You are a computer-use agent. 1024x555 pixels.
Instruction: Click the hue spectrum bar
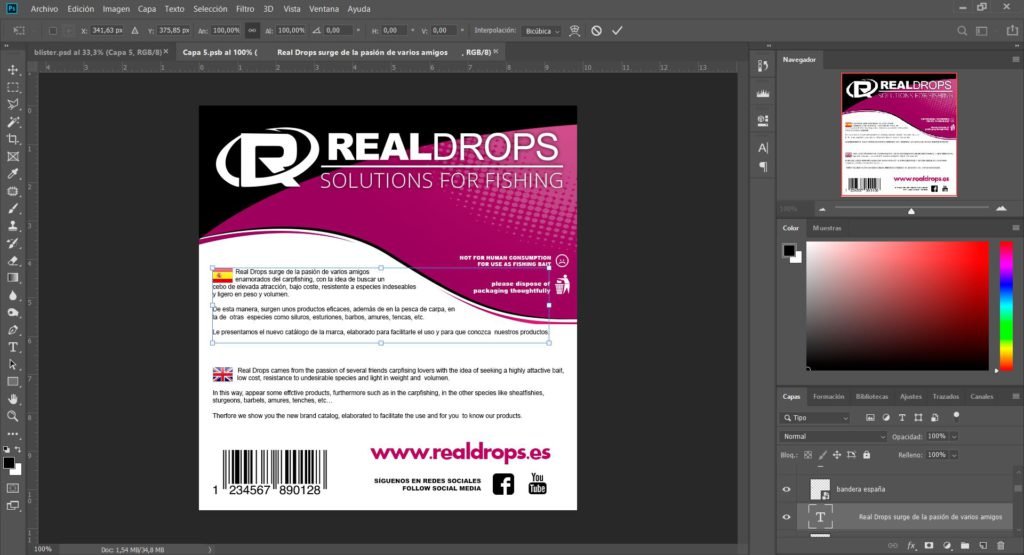tap(1006, 306)
